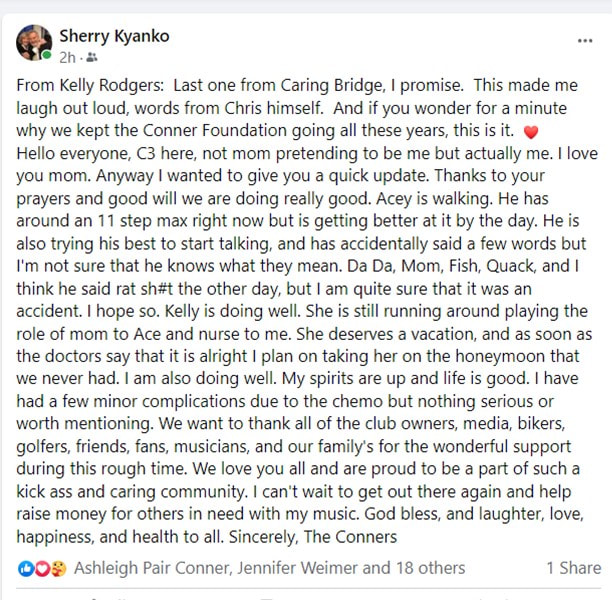
Task: Click the red heart emoji in post text
Action: click(531, 132)
